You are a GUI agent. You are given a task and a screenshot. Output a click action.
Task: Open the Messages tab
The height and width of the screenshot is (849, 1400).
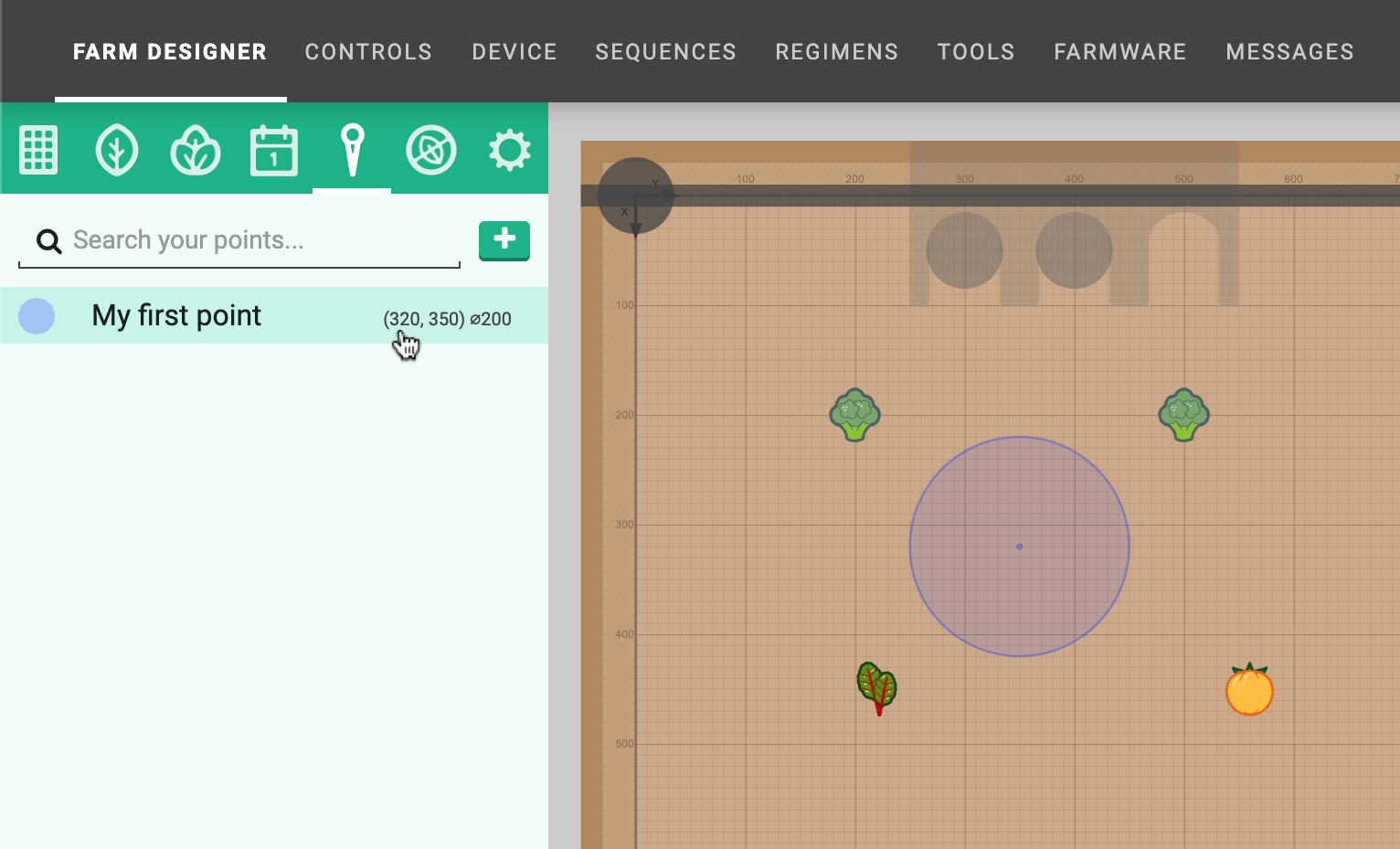1289,52
